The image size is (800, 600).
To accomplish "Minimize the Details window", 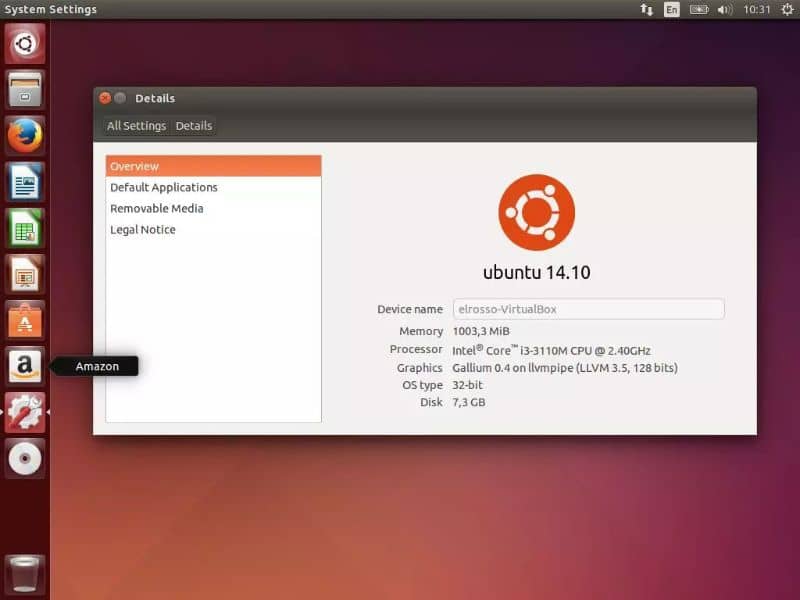I will [120, 98].
